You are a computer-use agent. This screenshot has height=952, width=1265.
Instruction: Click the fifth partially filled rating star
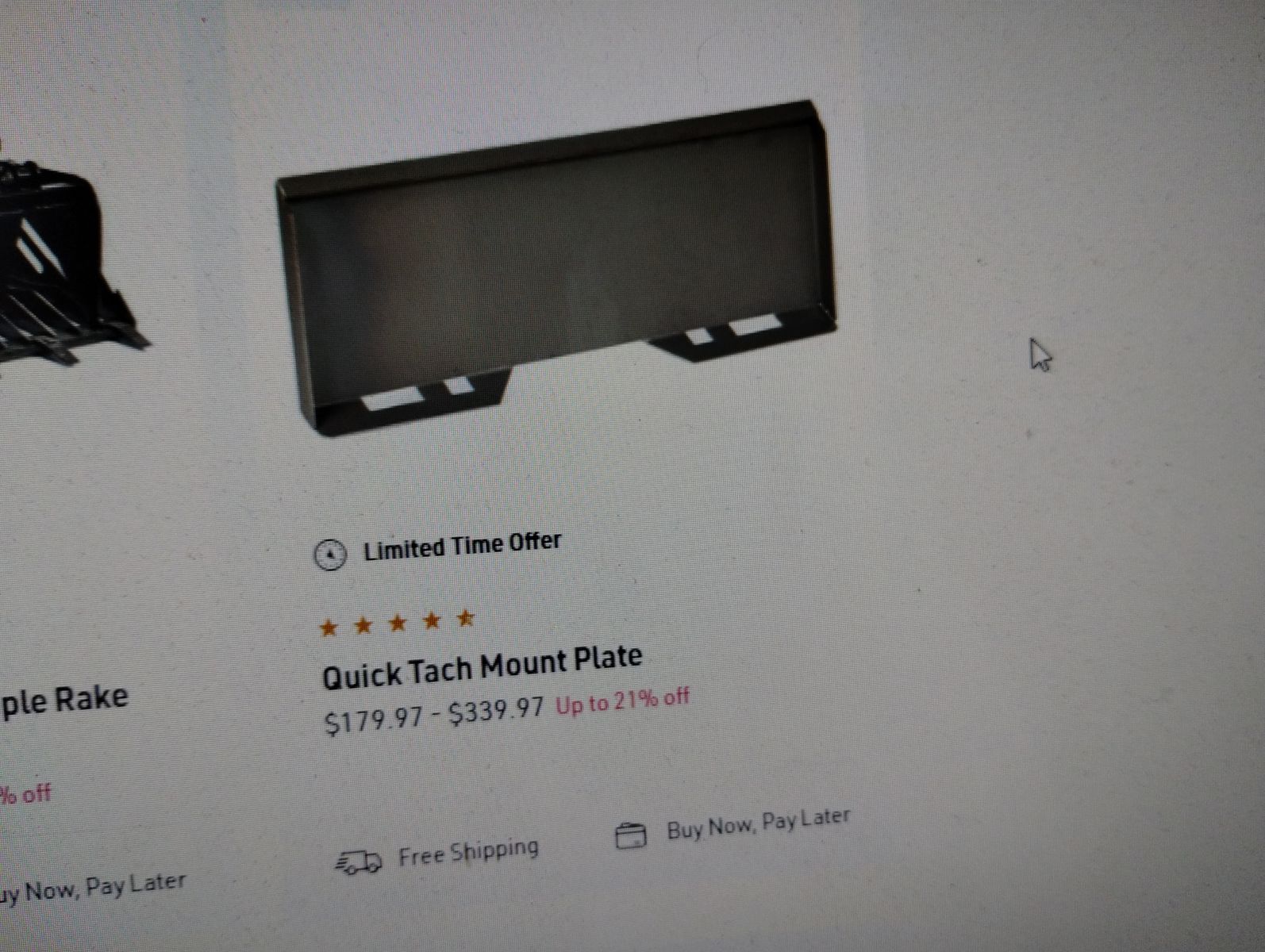(466, 617)
